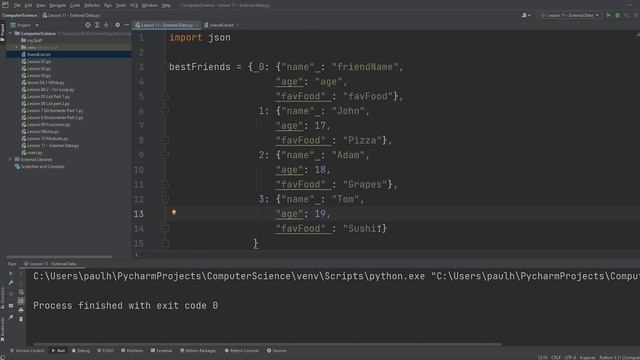Select Lesson 11 - External Data.py in tree
The width and height of the screenshot is (640, 360).
[50, 145]
